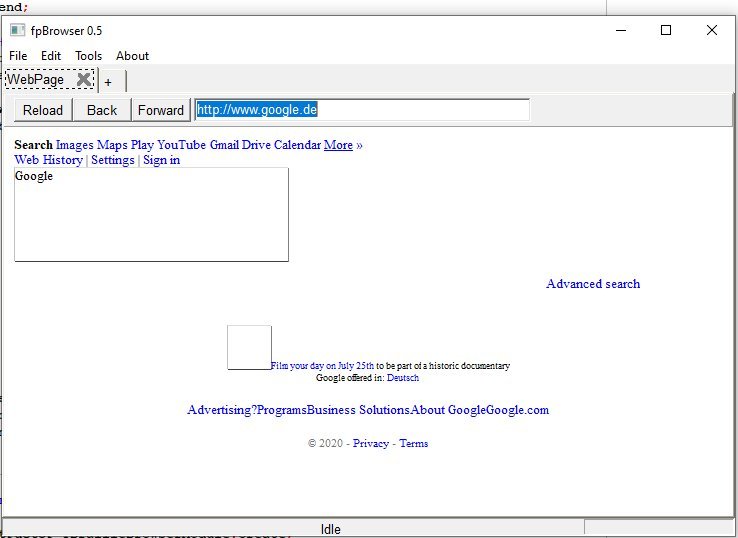Open the Images link
Viewport: 738px width, 538px height.
point(74,145)
